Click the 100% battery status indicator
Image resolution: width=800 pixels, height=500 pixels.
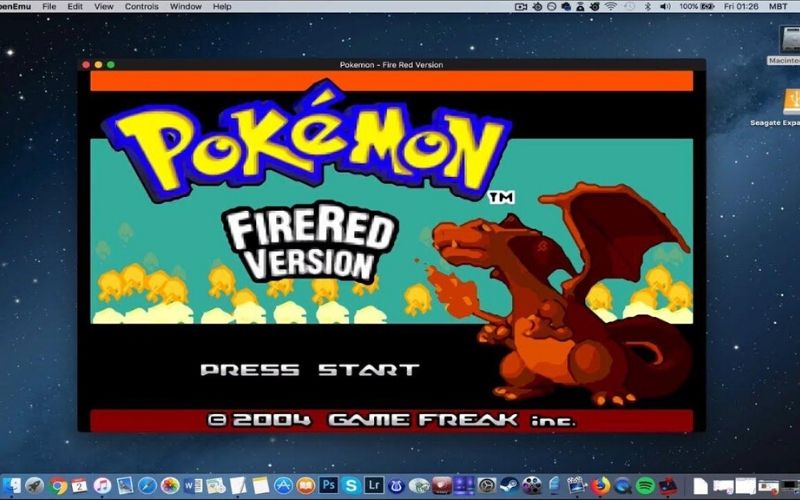coord(696,7)
